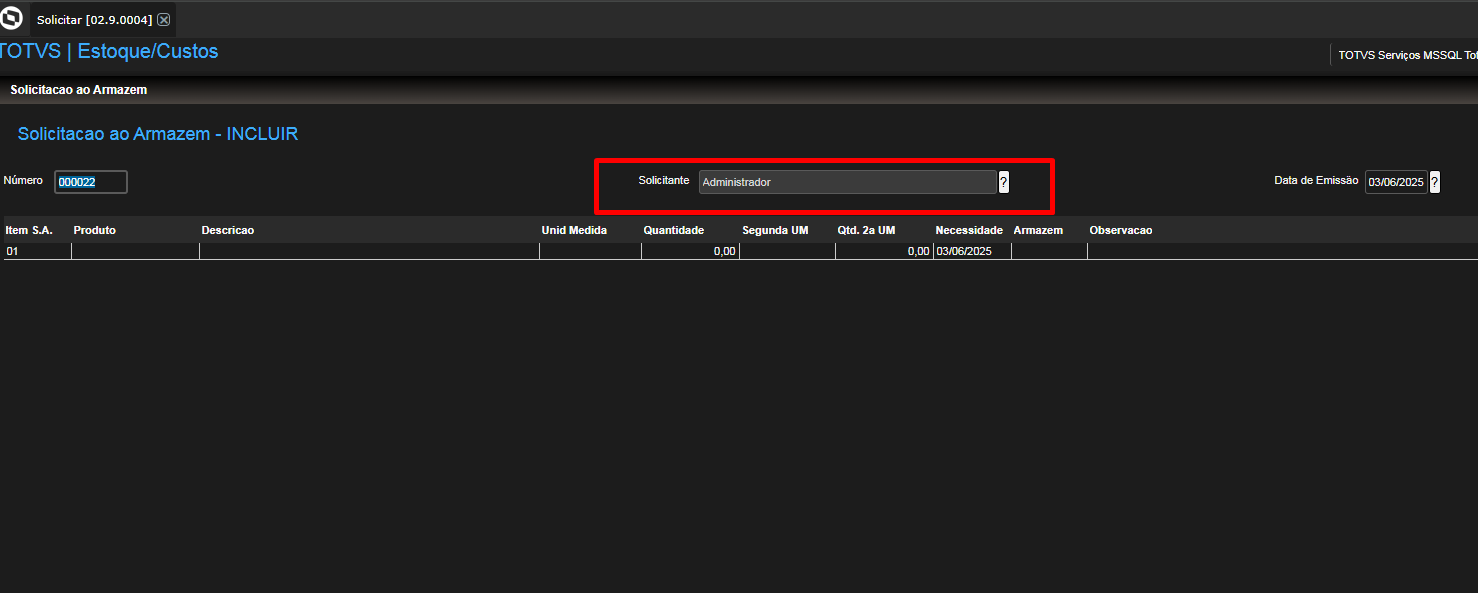Click the Solicitacao ao Armazem breadcrumb bar
1478x593 pixels.
(x=739, y=90)
